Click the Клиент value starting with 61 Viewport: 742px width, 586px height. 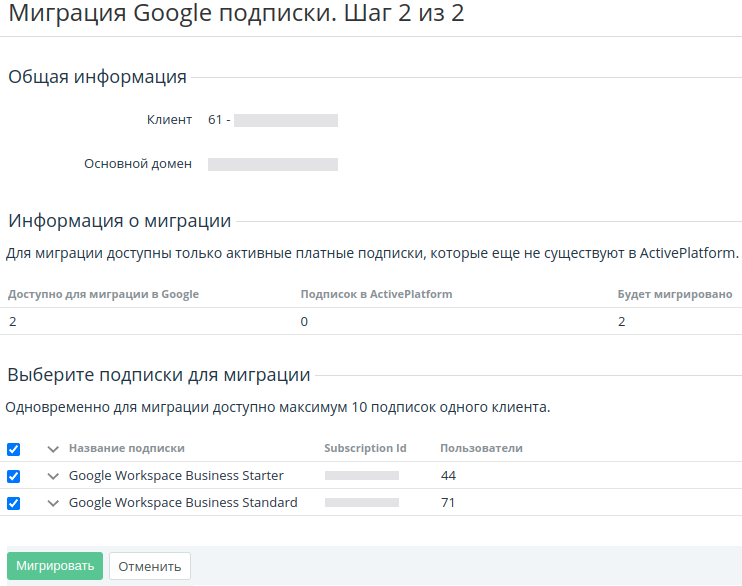click(x=273, y=120)
